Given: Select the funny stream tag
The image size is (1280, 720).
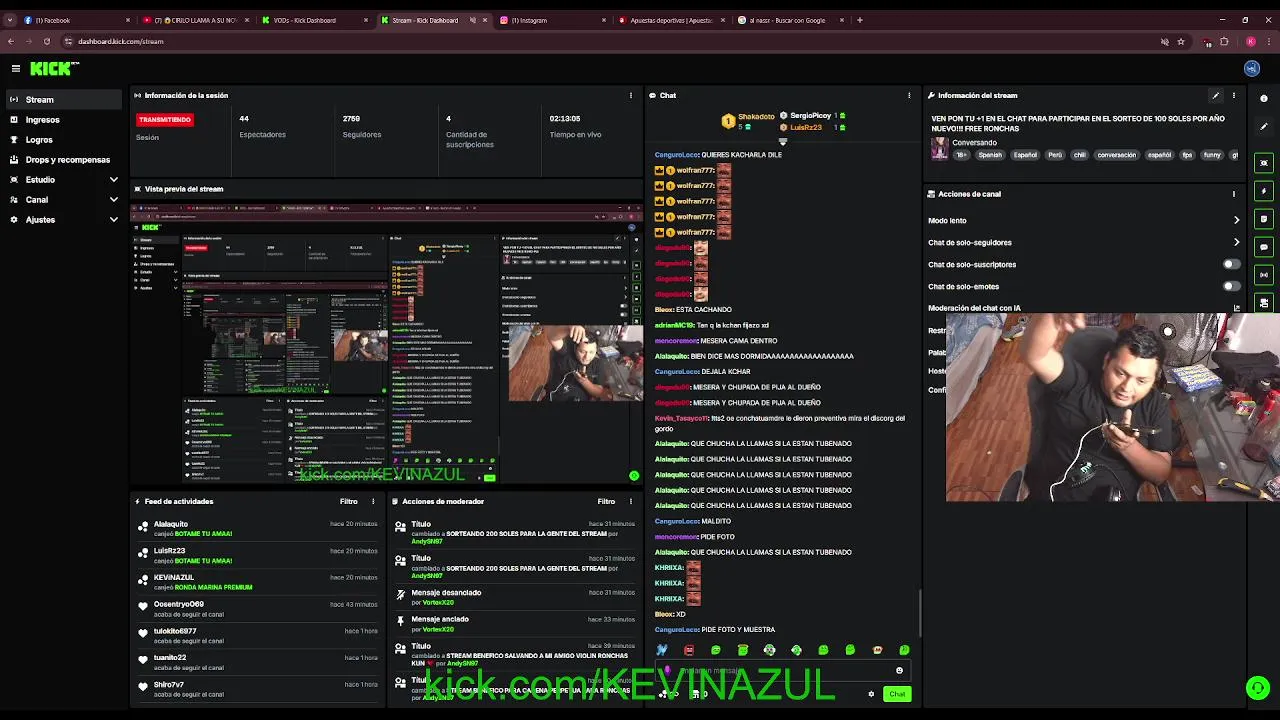Looking at the screenshot, I should click(x=1212, y=155).
